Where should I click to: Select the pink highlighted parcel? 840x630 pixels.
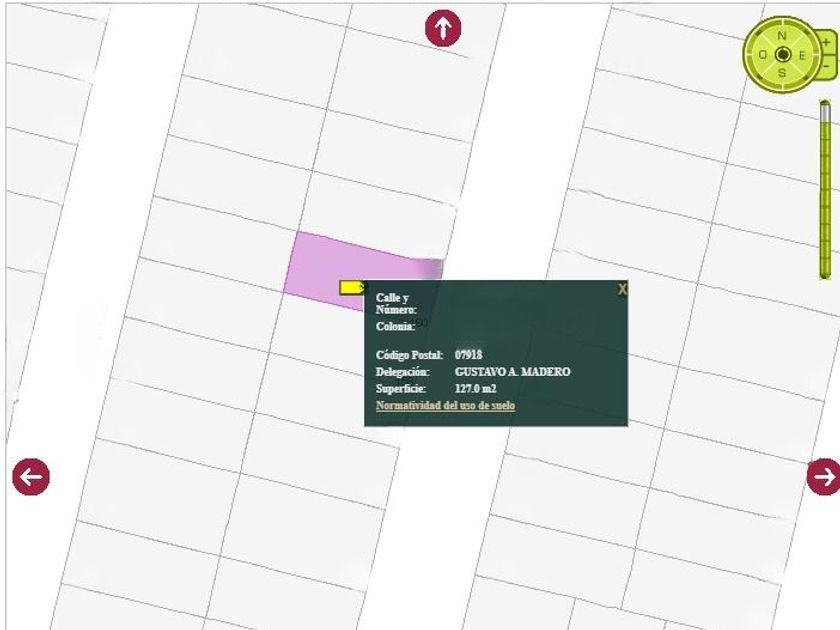coord(320,262)
